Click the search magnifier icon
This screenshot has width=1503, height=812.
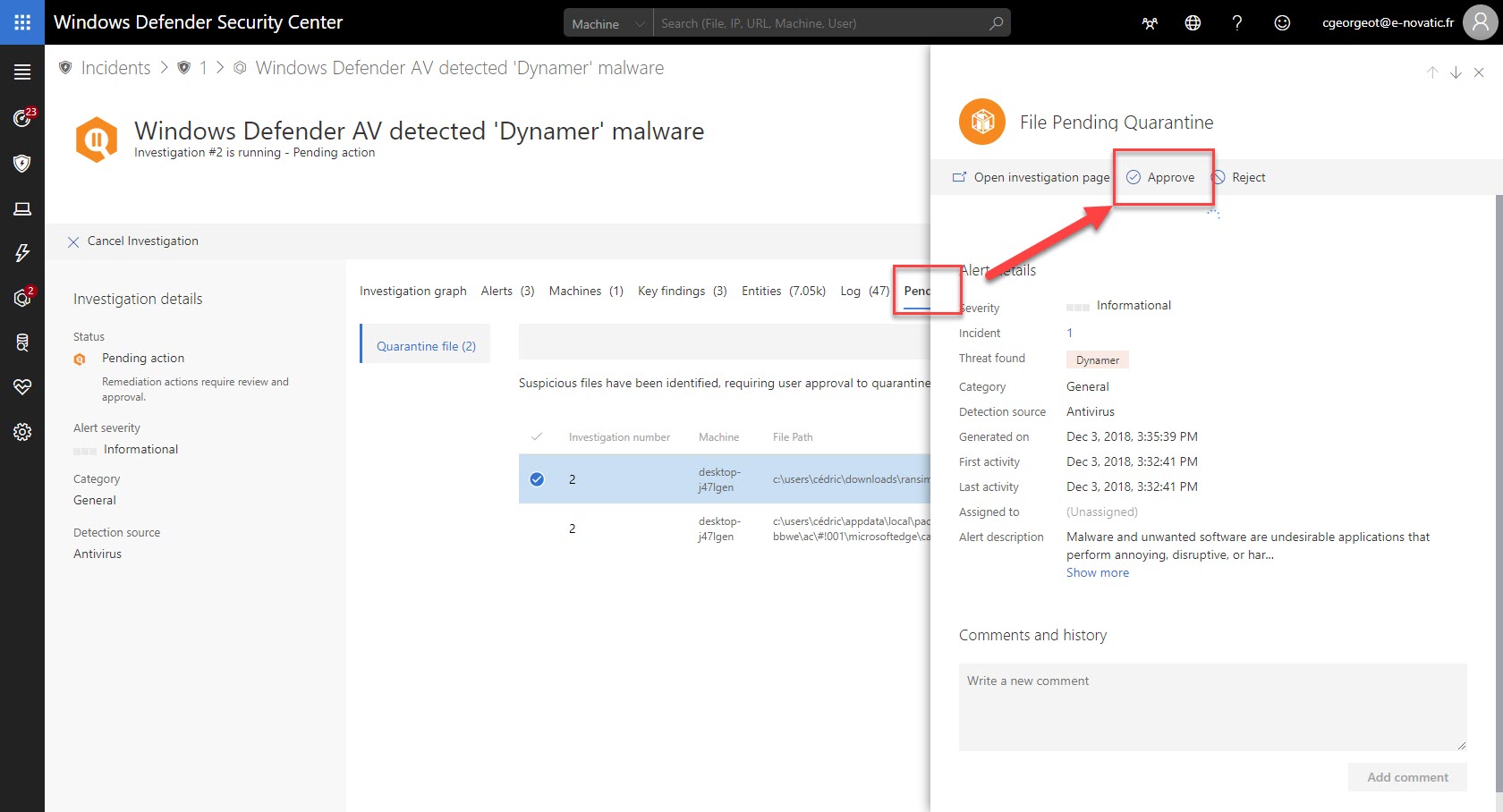click(x=996, y=23)
